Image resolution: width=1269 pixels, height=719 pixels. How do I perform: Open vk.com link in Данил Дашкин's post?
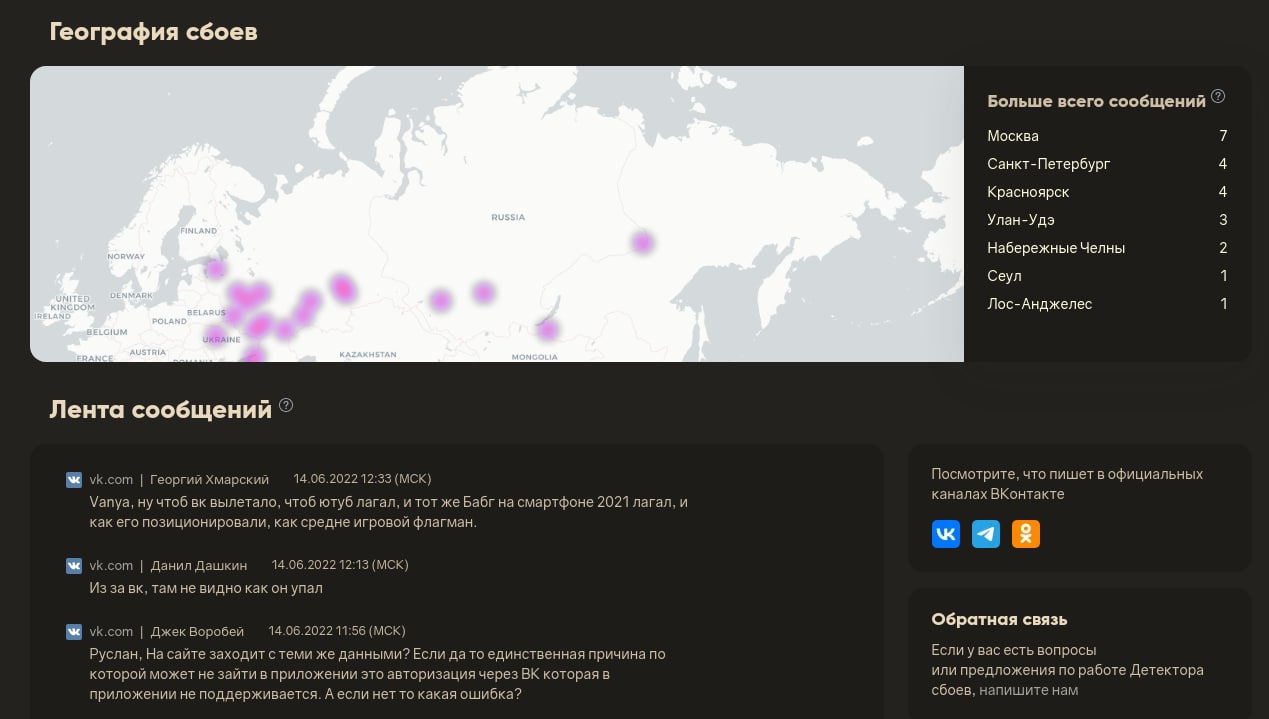[x=111, y=566]
